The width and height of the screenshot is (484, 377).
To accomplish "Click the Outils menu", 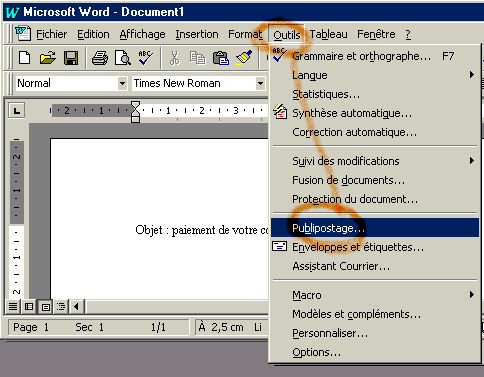I will pos(287,35).
